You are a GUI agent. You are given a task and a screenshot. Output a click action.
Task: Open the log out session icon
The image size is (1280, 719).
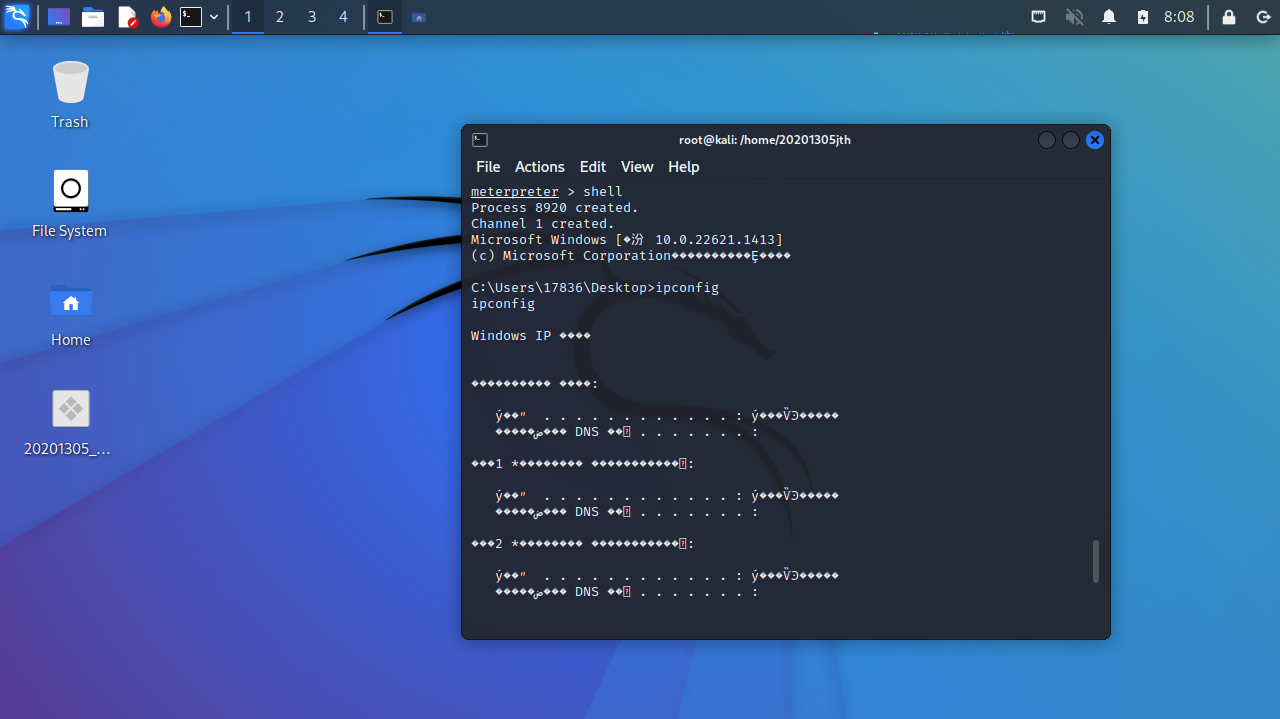1261,17
